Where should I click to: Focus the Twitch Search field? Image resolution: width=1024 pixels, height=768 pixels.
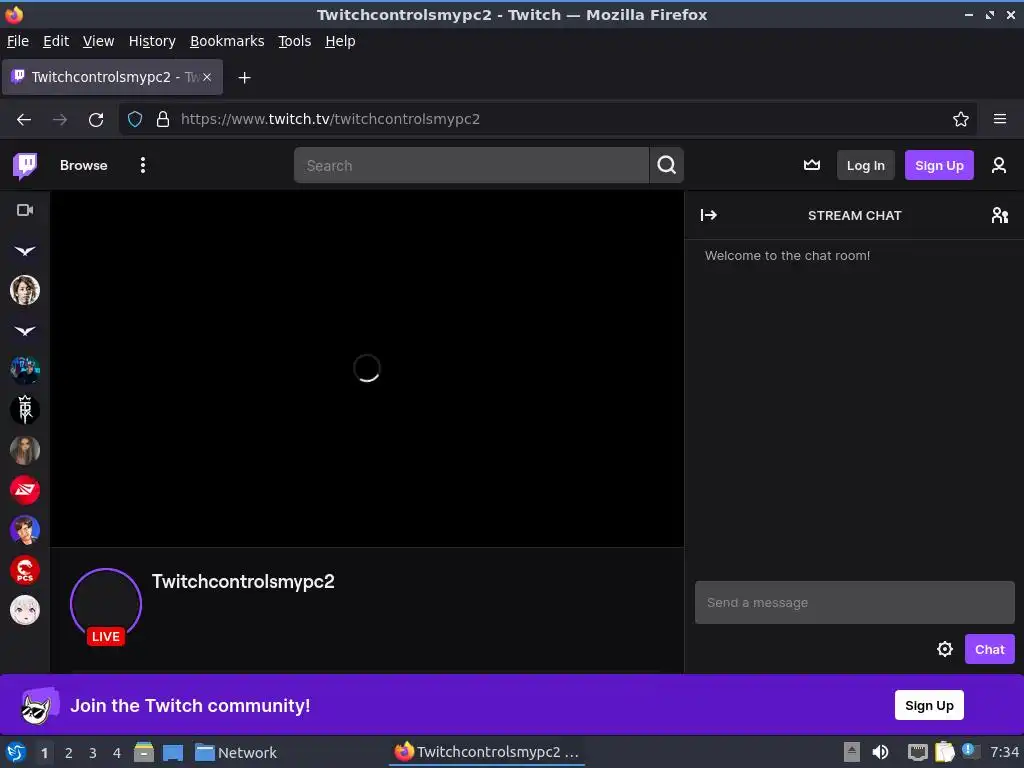(x=472, y=165)
